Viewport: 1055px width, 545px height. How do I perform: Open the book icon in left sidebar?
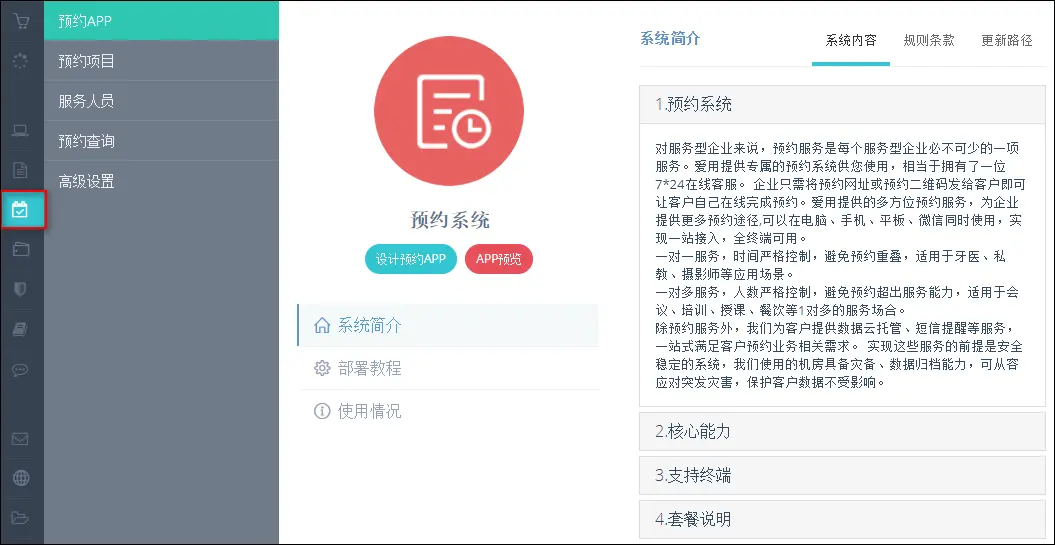(21, 329)
